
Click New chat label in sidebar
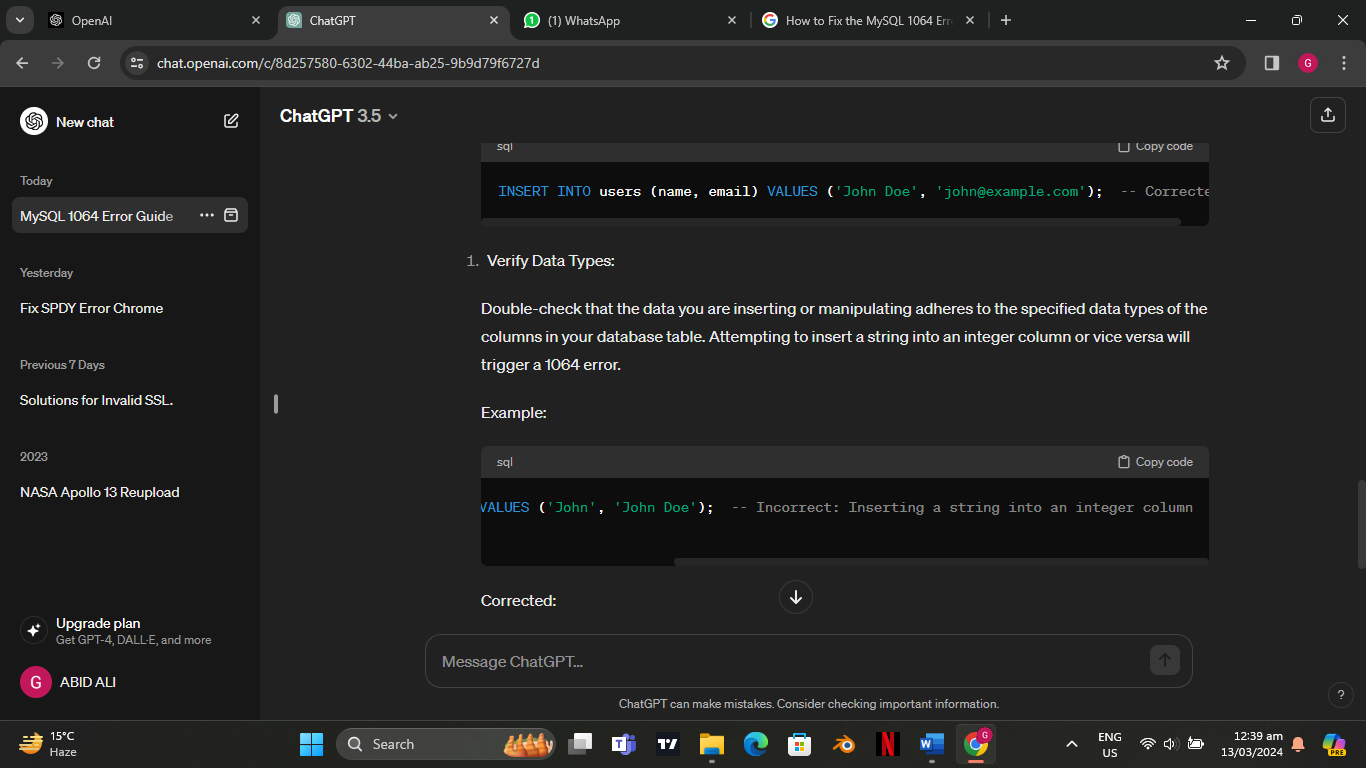(x=85, y=122)
